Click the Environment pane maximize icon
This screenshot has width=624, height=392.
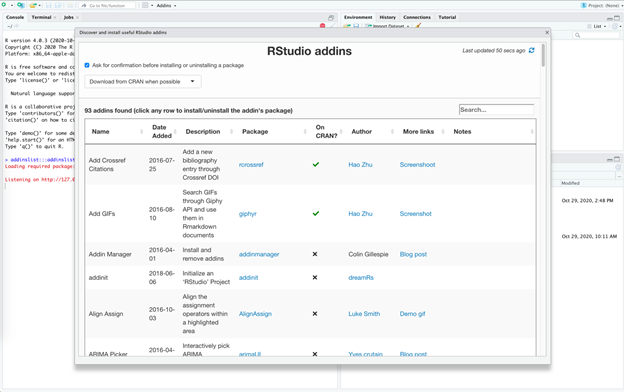pos(617,18)
